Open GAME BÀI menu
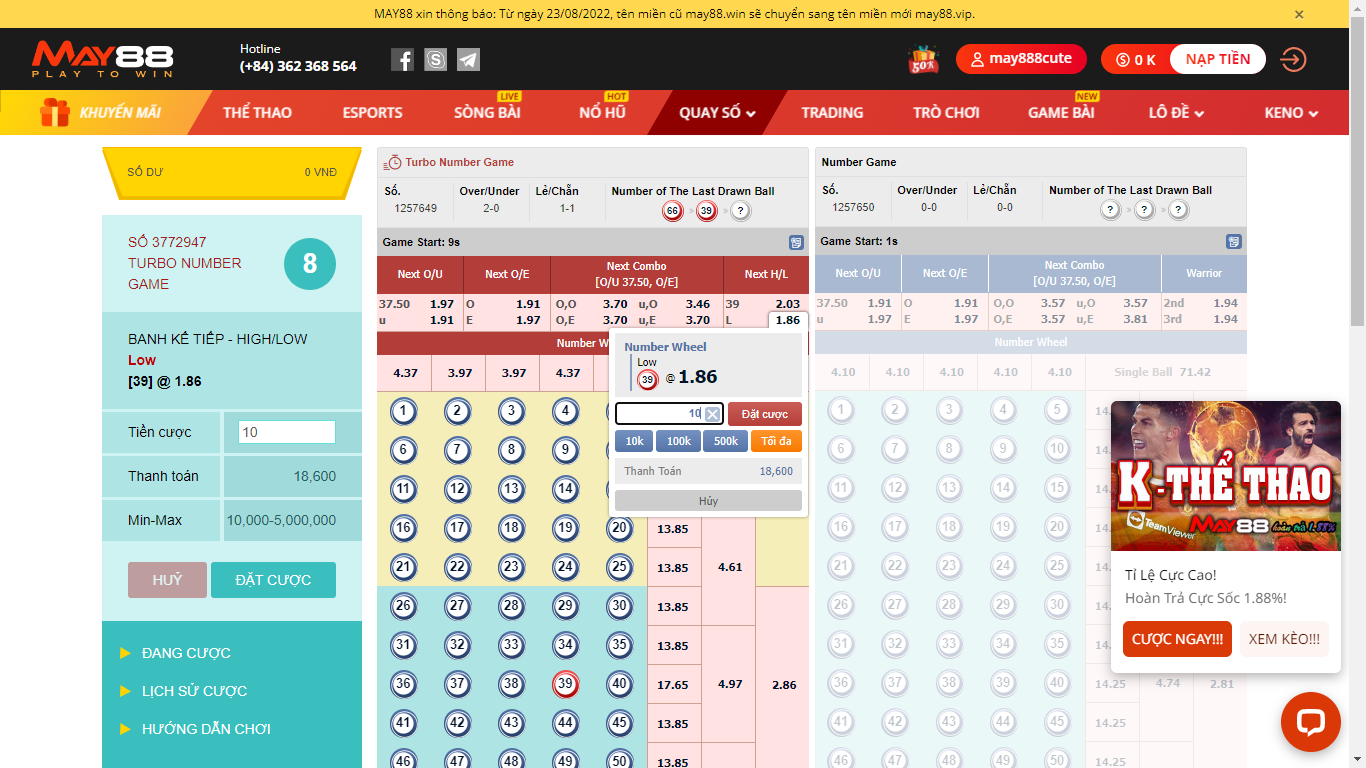This screenshot has width=1366, height=768. click(x=1061, y=112)
